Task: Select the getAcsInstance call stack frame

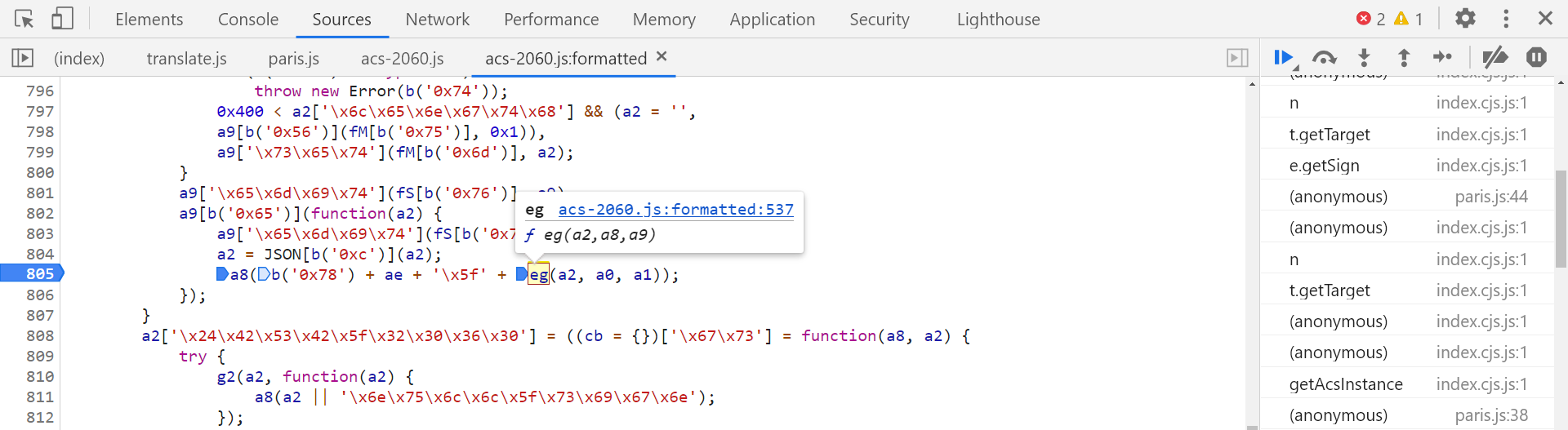Action: tap(1346, 384)
